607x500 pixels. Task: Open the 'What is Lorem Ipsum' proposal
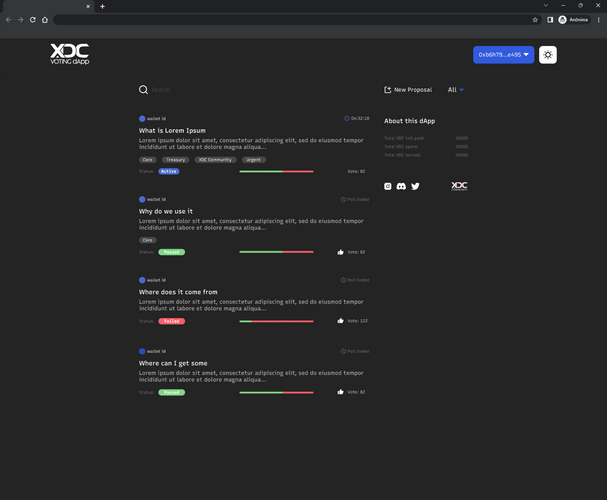(172, 130)
